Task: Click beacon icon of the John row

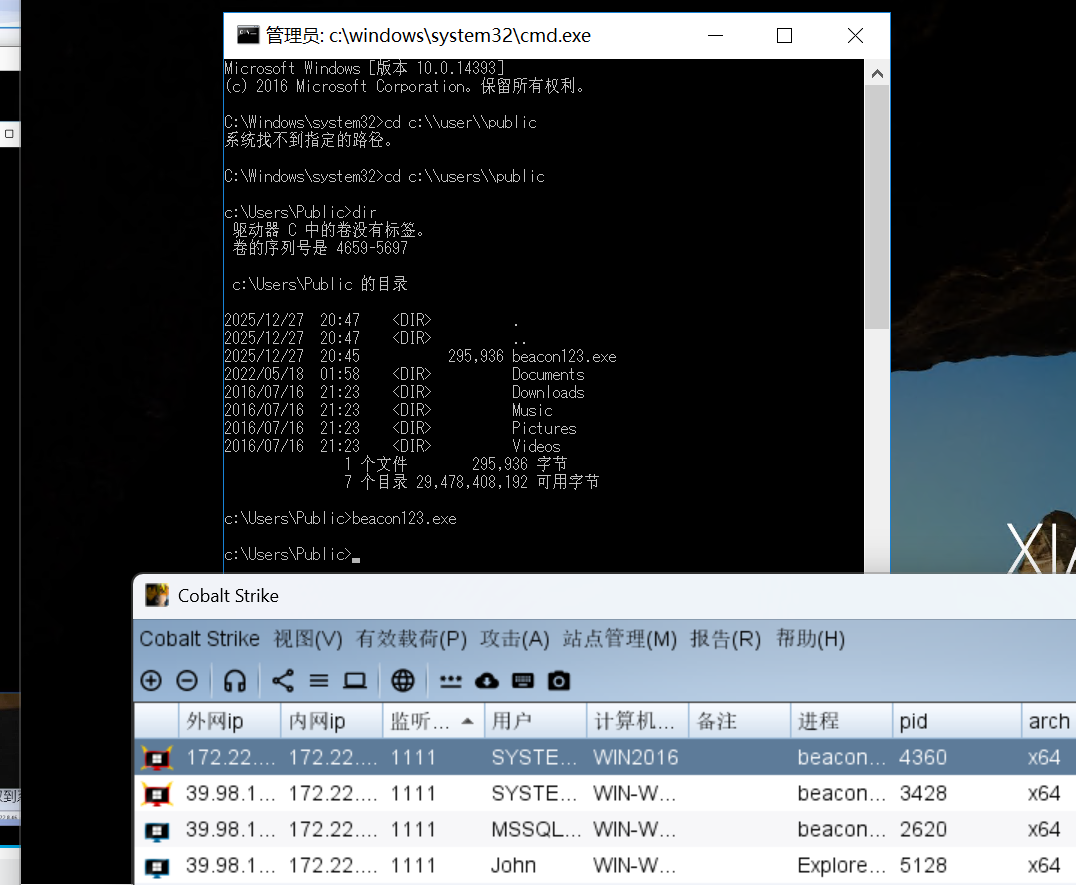Action: click(x=156, y=866)
